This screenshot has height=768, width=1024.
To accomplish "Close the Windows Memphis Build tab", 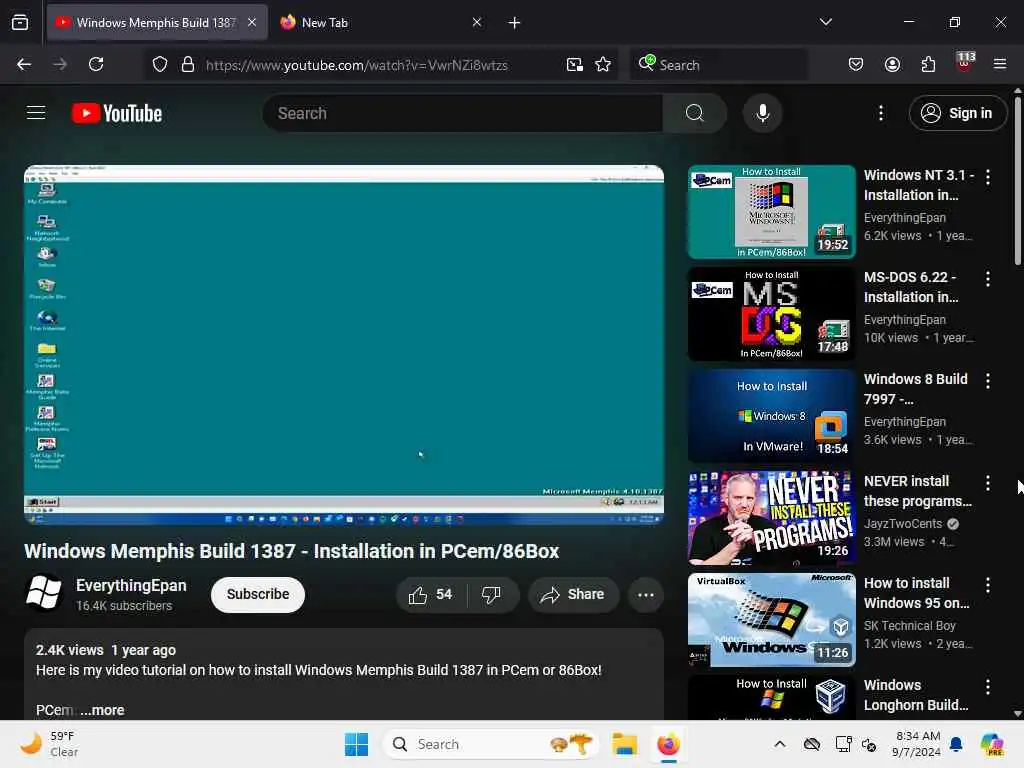I will click(252, 22).
